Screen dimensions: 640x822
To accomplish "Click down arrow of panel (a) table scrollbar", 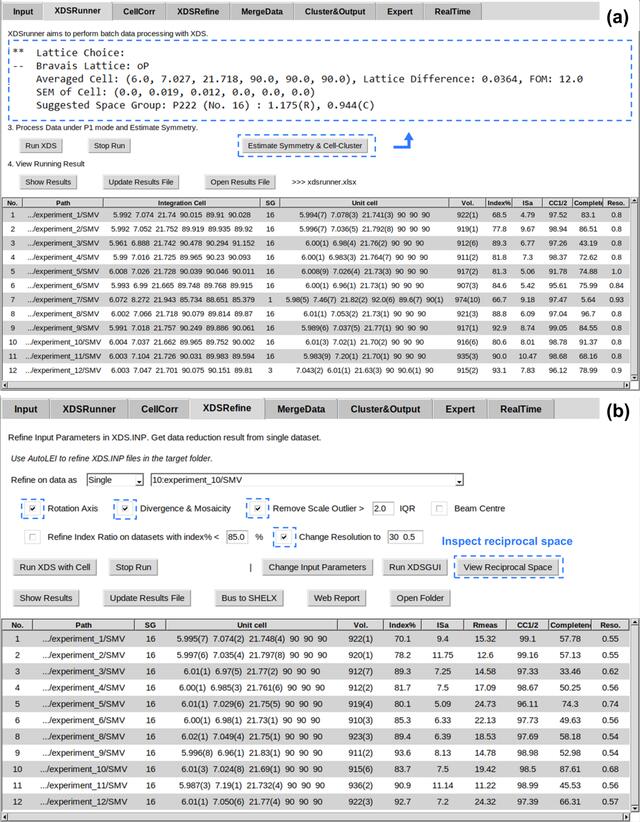I will click(x=634, y=377).
